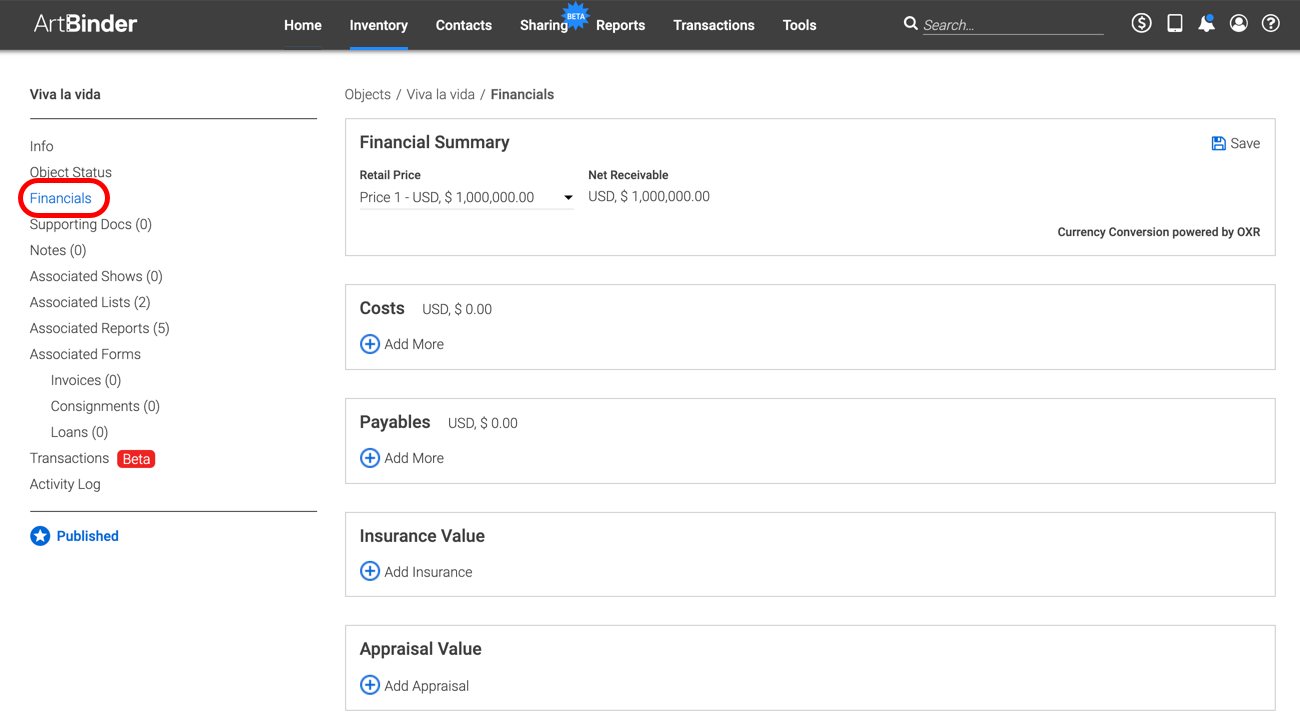The width and height of the screenshot is (1300, 722).
Task: Click the plus icon under Payables
Action: pos(370,458)
